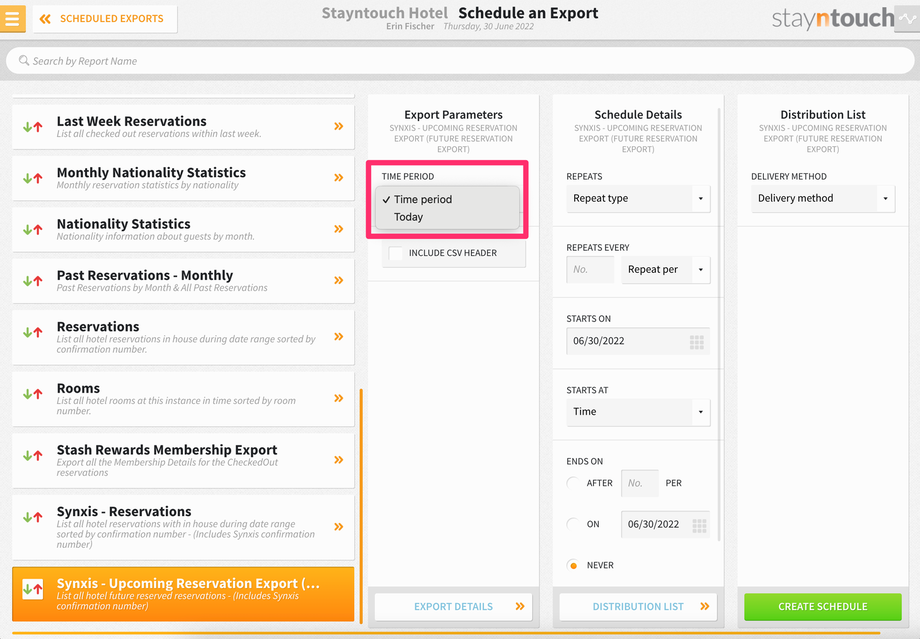Select the Ends On 'On' radio button

pos(573,524)
